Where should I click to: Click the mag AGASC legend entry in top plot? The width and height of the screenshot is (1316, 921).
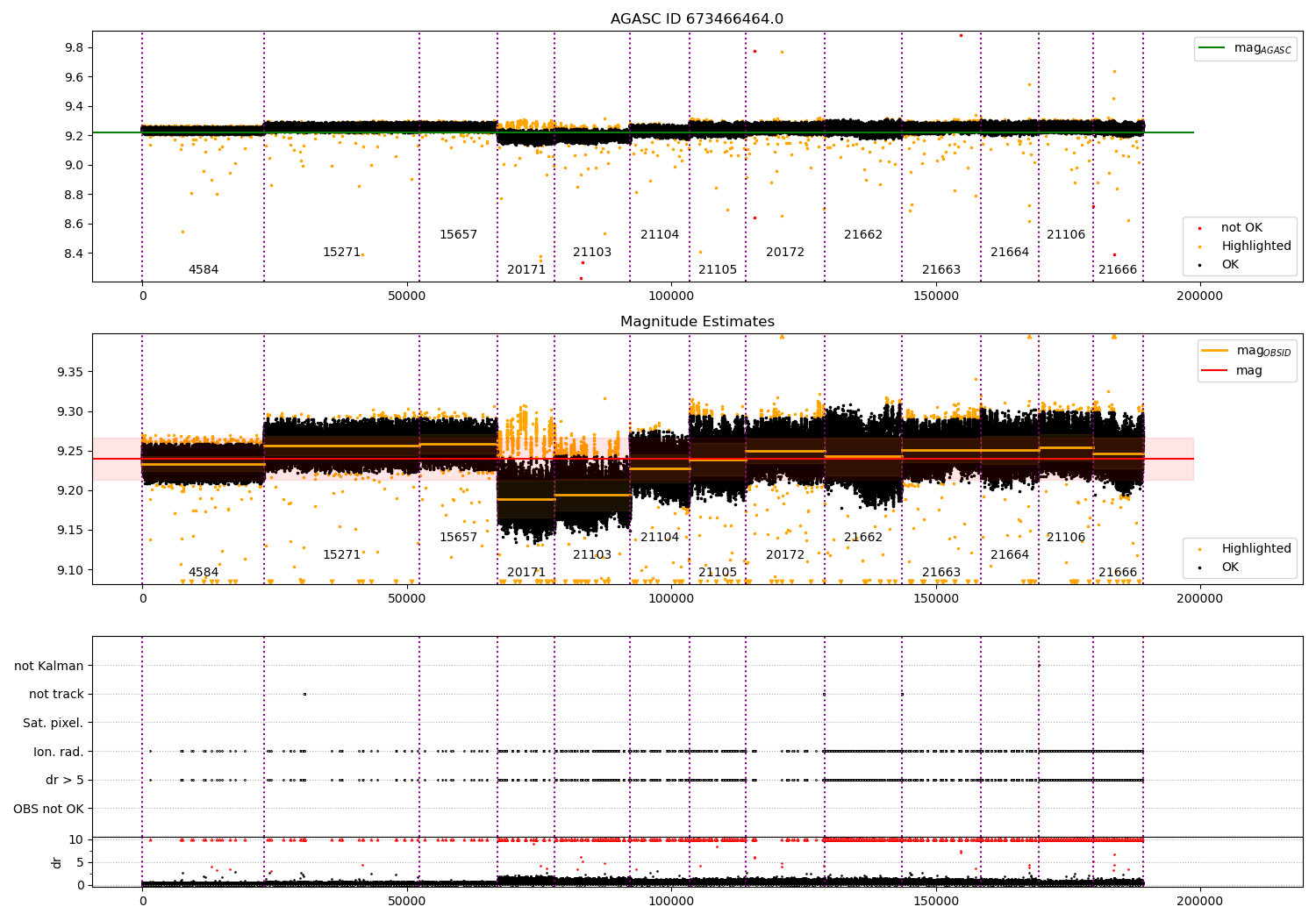pos(1246,48)
